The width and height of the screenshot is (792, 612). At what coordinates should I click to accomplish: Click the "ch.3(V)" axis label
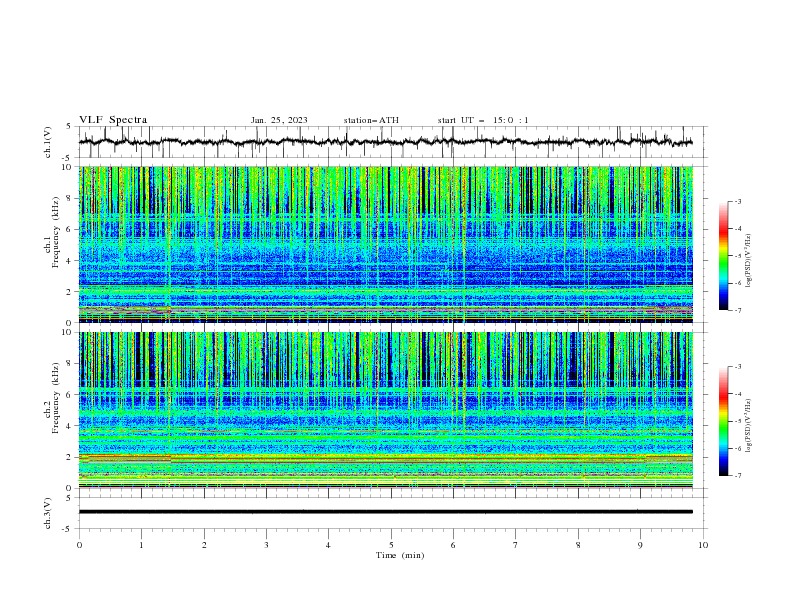pyautogui.click(x=48, y=513)
